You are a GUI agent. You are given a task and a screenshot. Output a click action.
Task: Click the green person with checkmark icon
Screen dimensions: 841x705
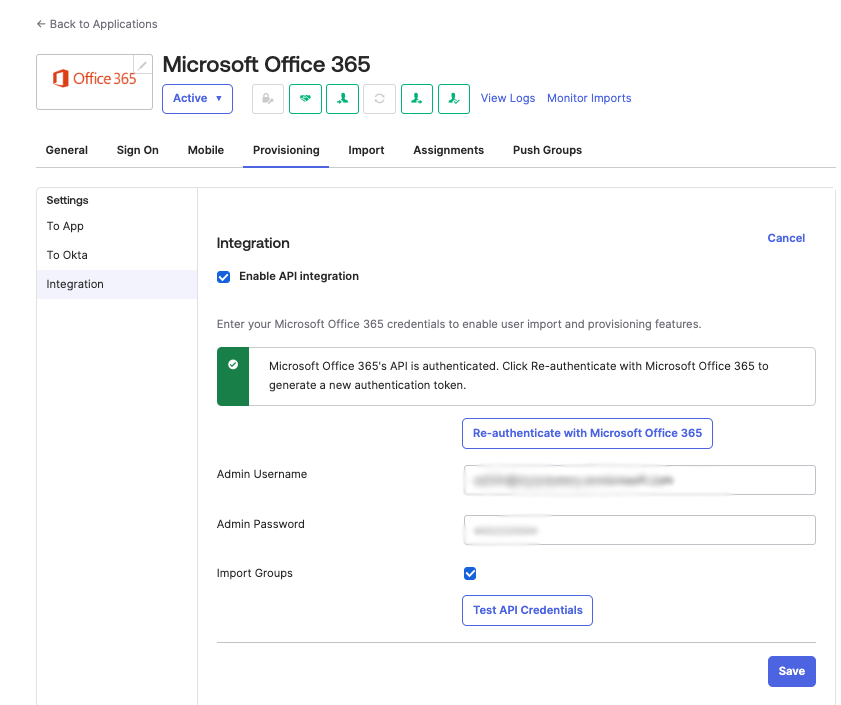(x=454, y=99)
